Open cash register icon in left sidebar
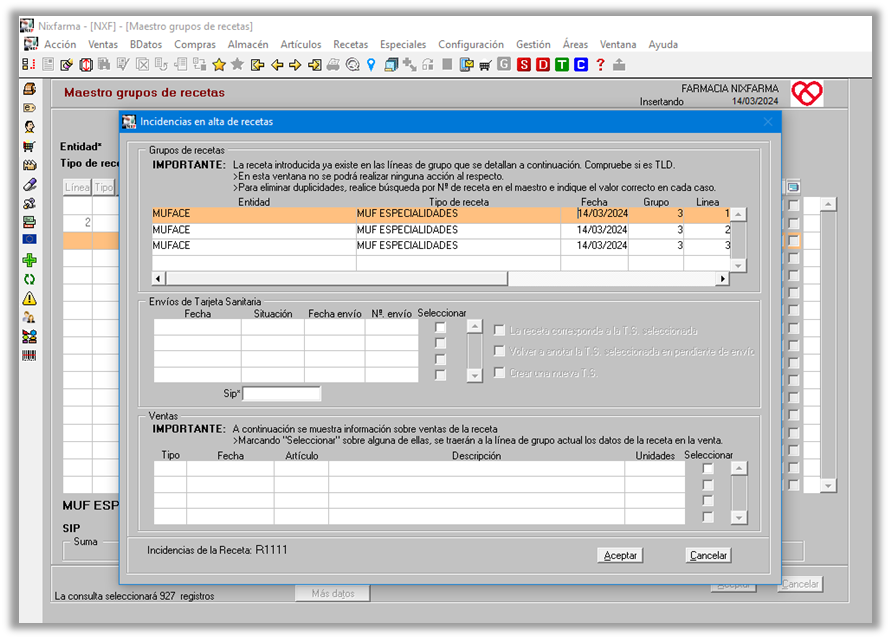890x639 pixels. point(30,89)
